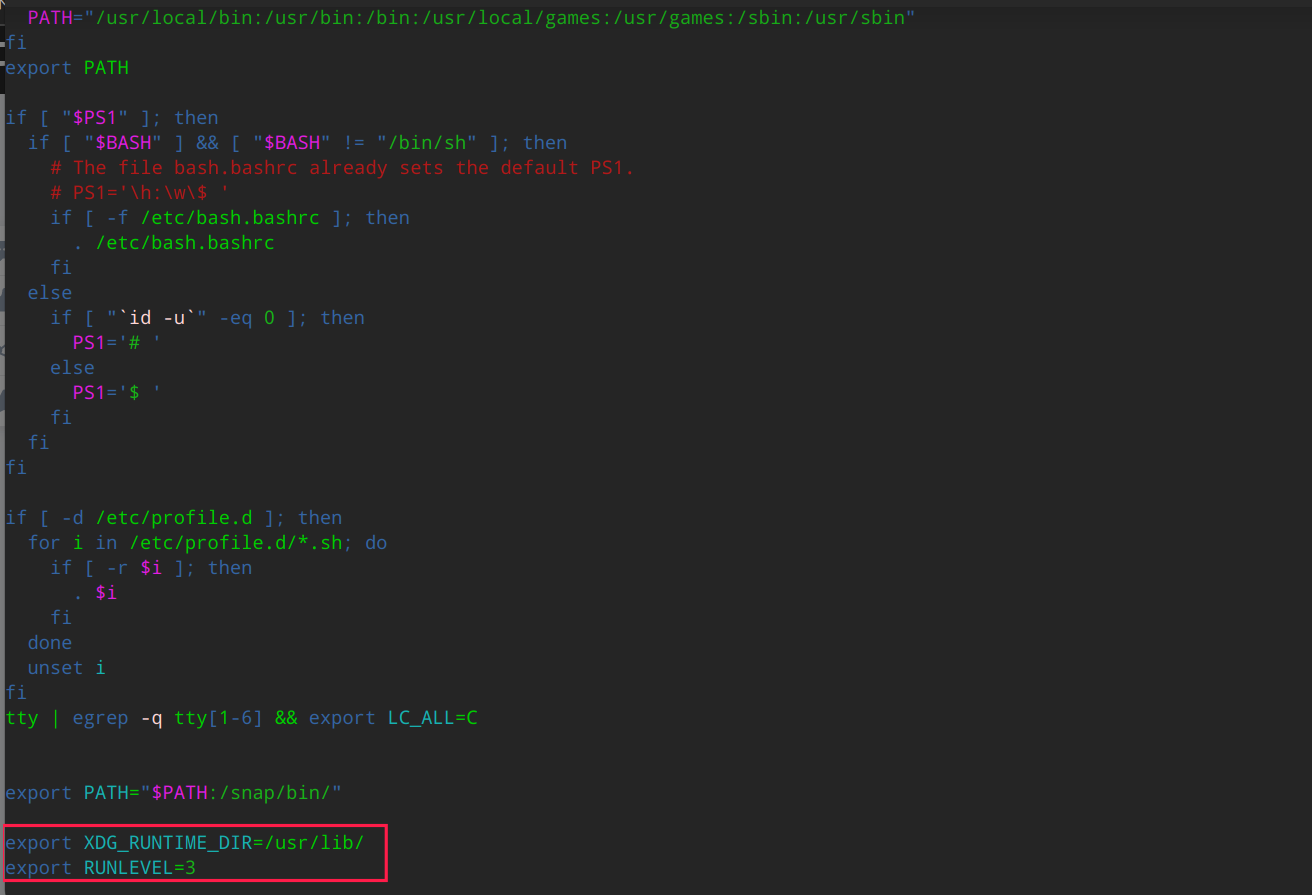Click the "for i in /etc/profile.d/*.sh; do" line
The width and height of the screenshot is (1312, 895).
click(x=208, y=543)
